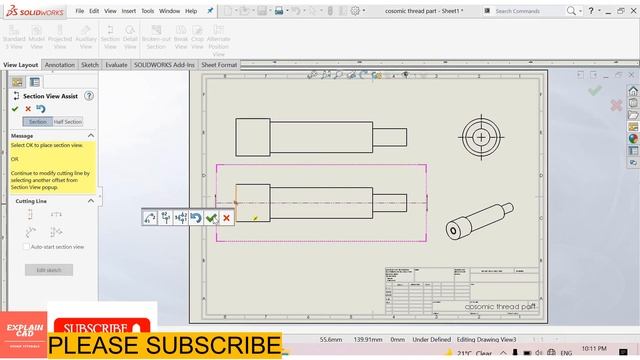Choose the horizontal cutting line type
This screenshot has height=360, width=640.
coord(56,214)
